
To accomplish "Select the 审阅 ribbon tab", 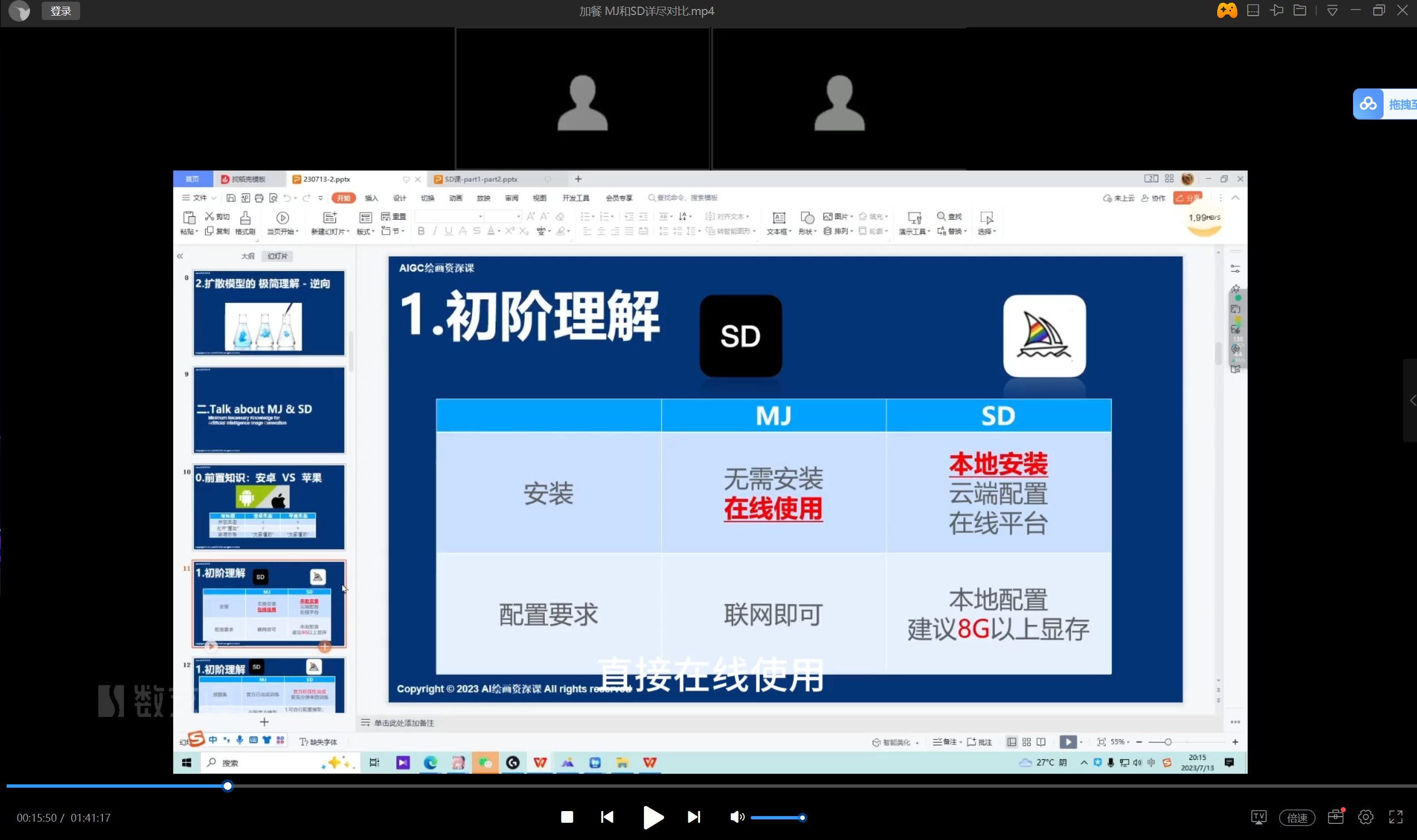I will click(x=512, y=198).
